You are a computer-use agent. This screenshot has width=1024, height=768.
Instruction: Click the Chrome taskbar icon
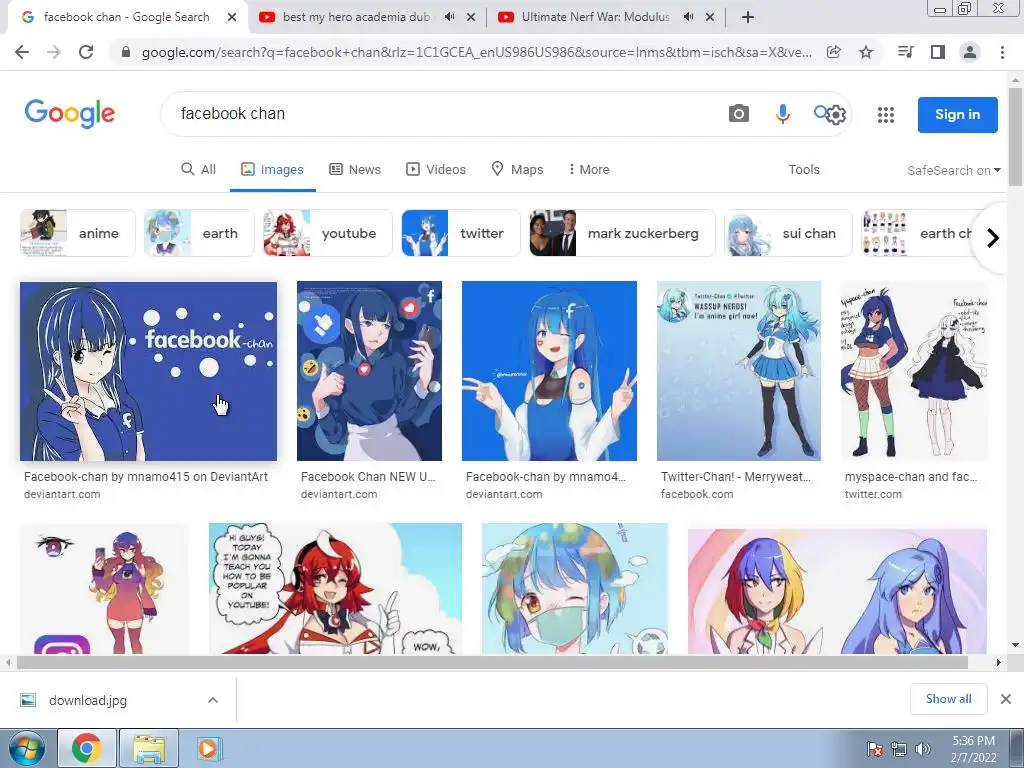point(87,748)
